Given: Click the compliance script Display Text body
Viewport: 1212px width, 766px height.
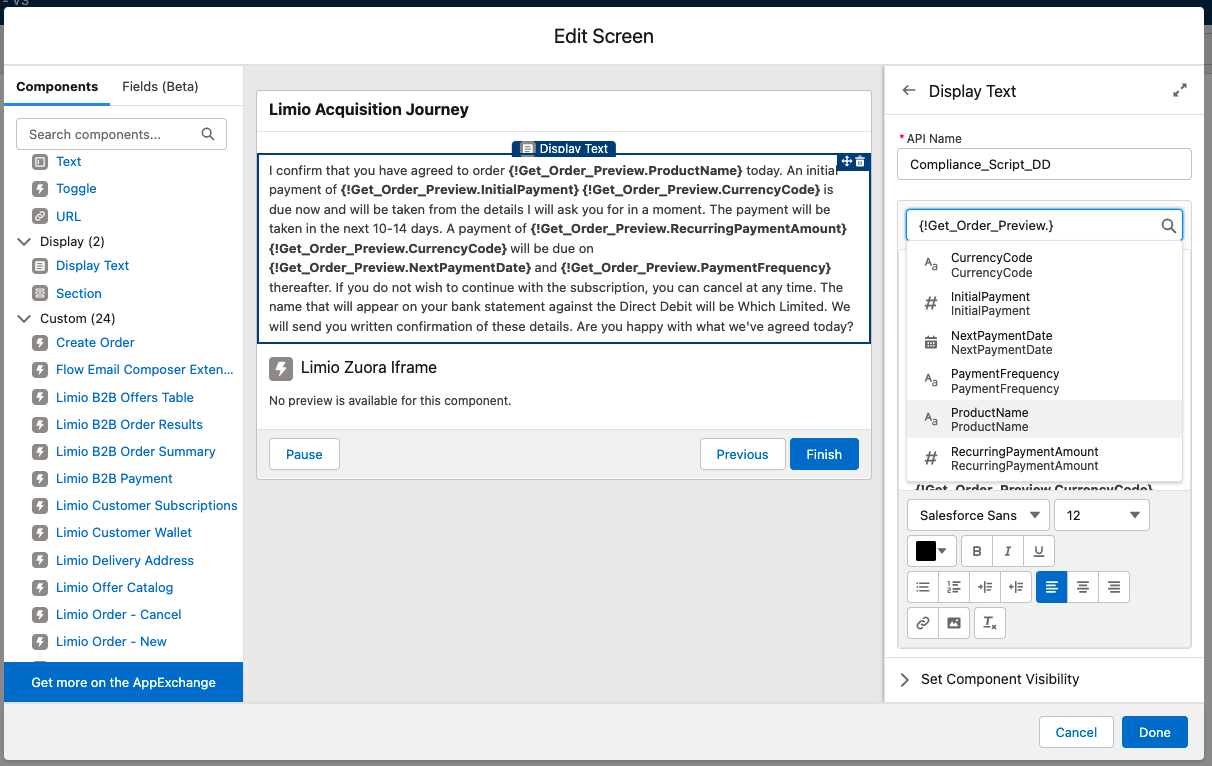Looking at the screenshot, I should 563,248.
